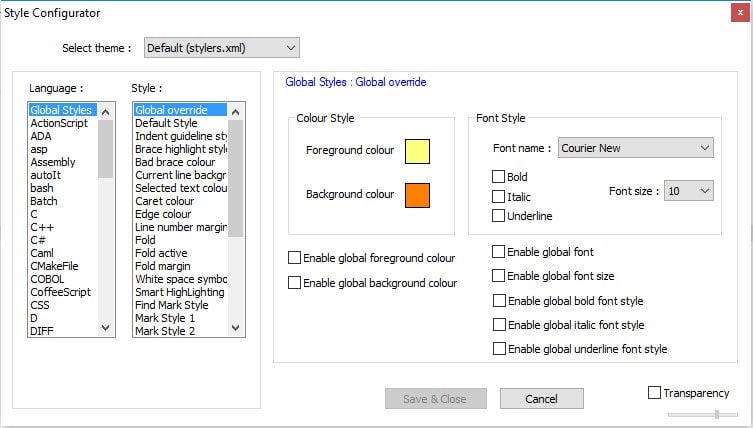Enable global background colour

point(294,282)
